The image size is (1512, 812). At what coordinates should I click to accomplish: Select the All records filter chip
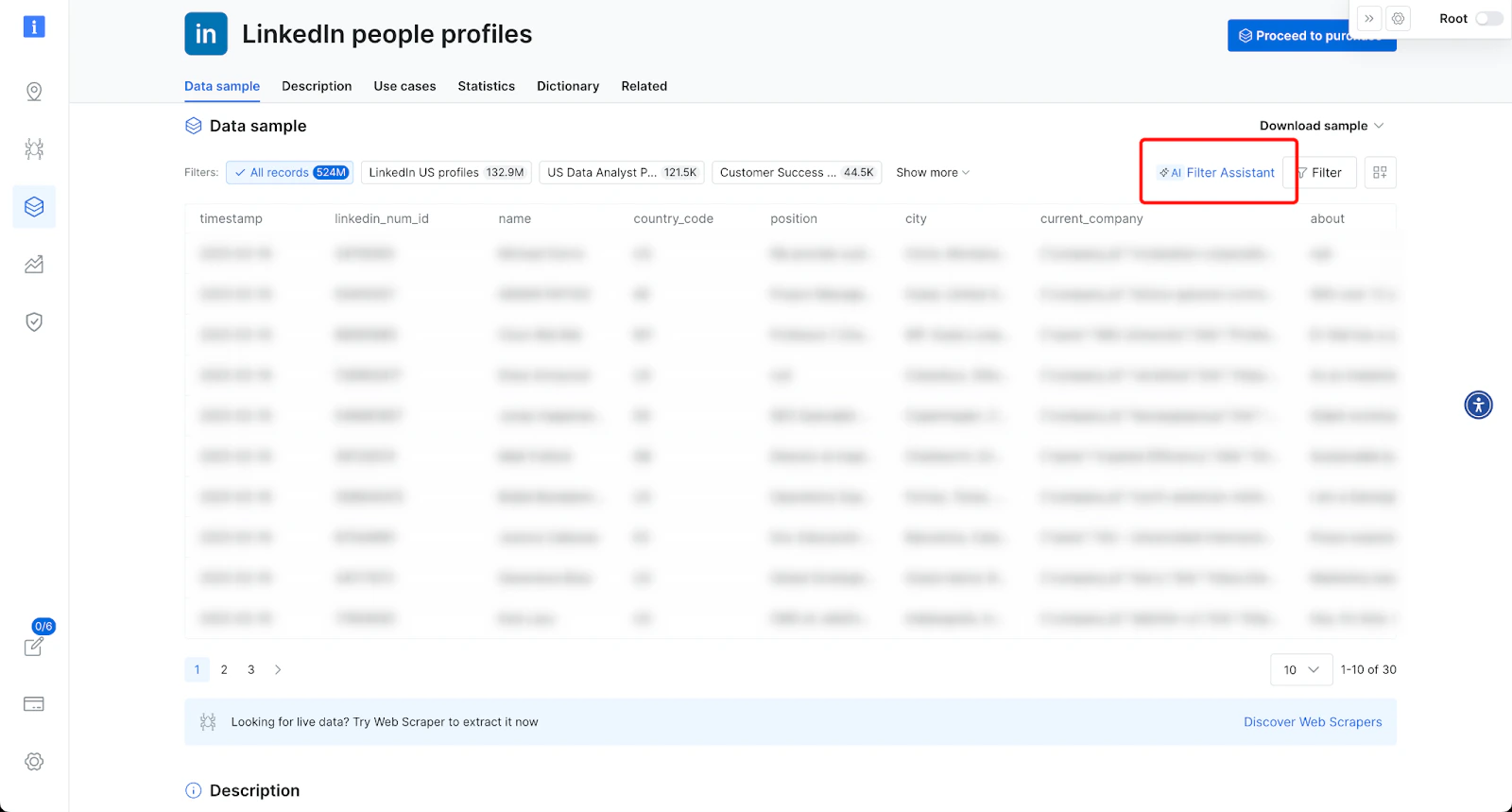click(x=290, y=172)
